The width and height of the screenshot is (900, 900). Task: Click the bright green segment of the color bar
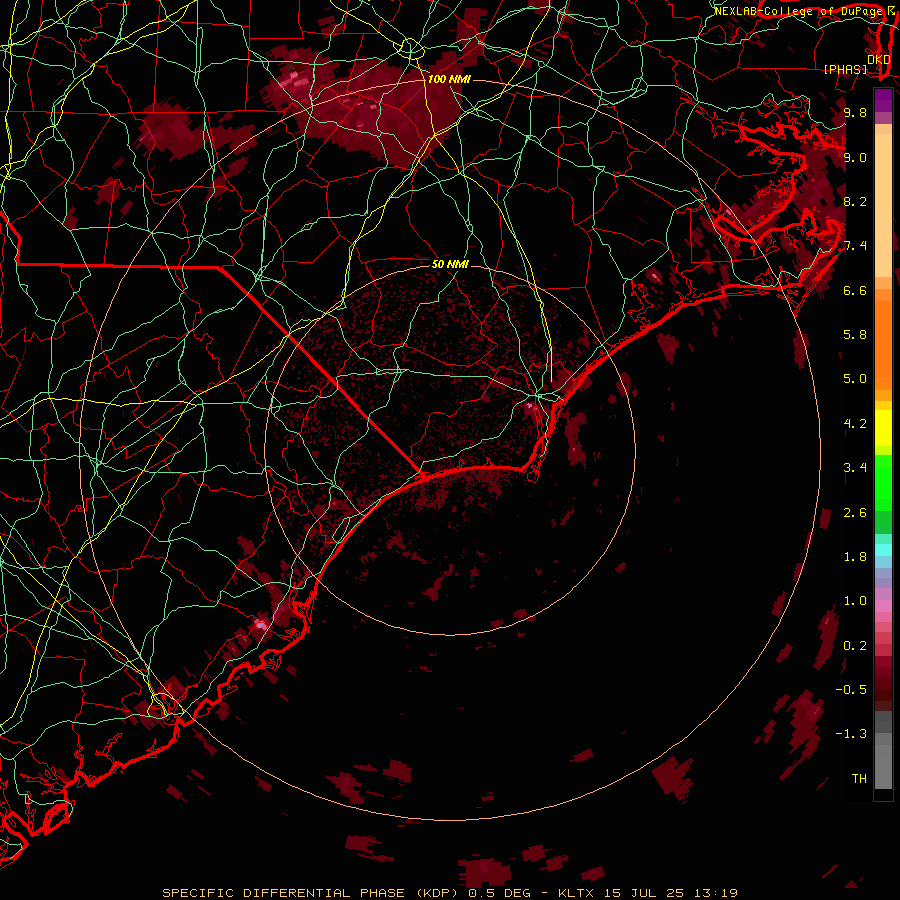coord(883,482)
